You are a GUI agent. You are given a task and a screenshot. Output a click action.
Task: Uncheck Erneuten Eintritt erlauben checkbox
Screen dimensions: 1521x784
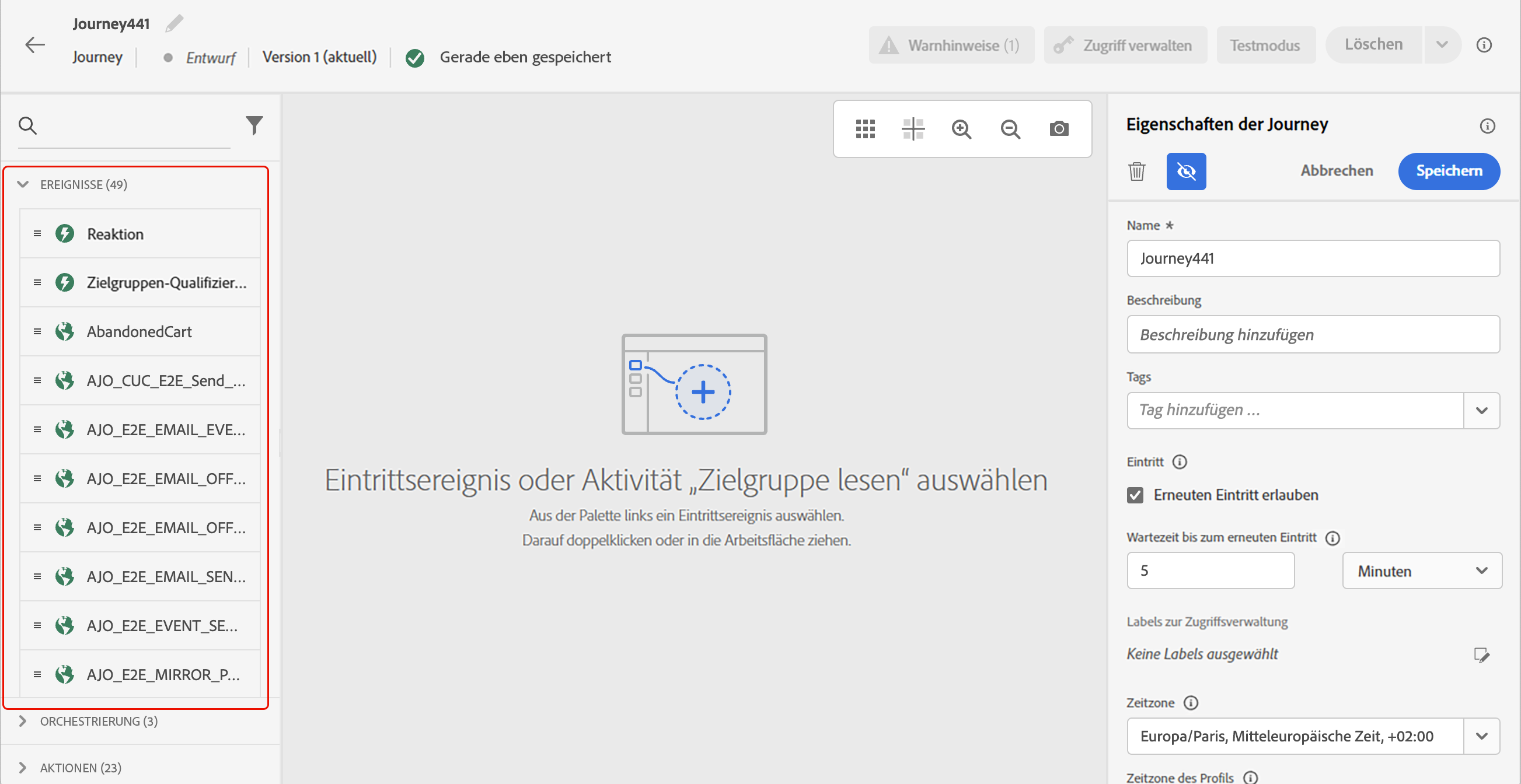tap(1135, 495)
